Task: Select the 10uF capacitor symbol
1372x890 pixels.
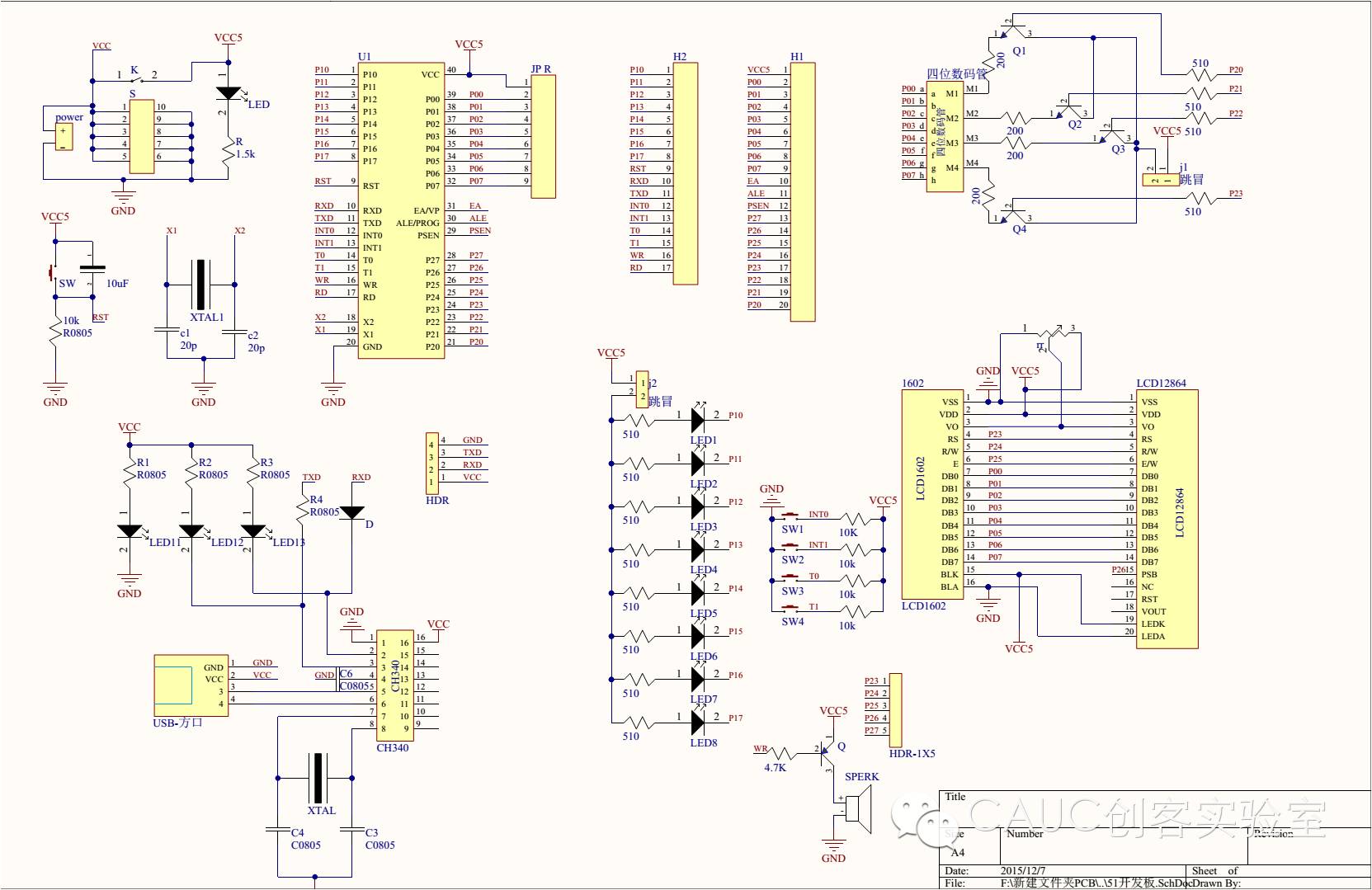Action: 92,269
